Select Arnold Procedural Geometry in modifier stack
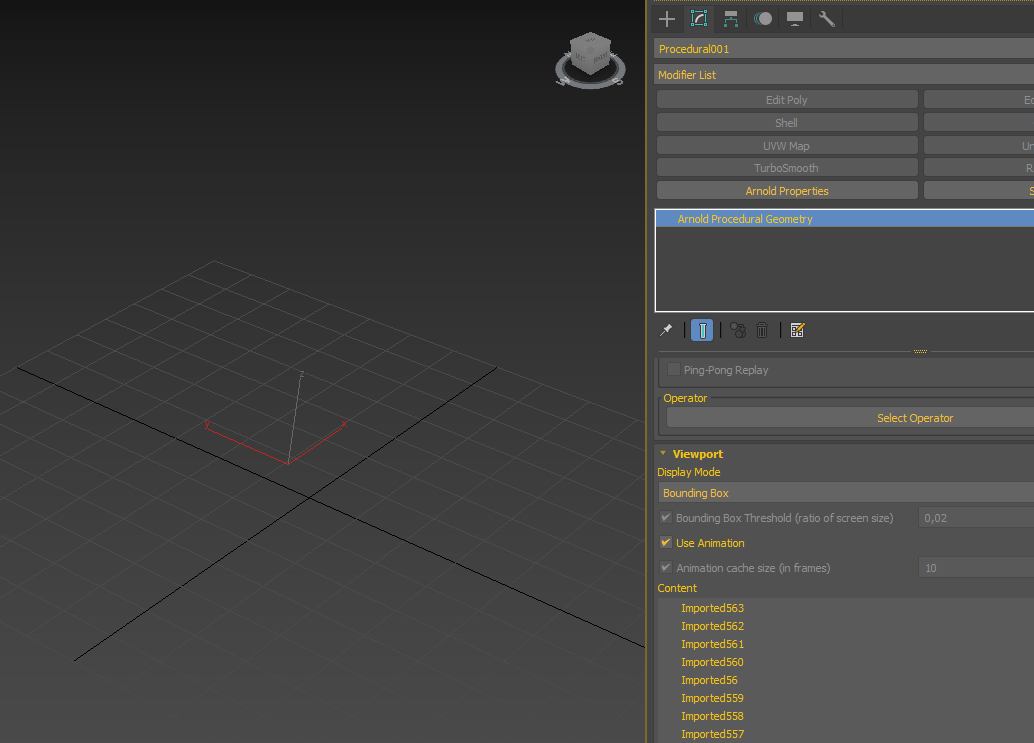Viewport: 1034px width, 743px height. [745, 219]
